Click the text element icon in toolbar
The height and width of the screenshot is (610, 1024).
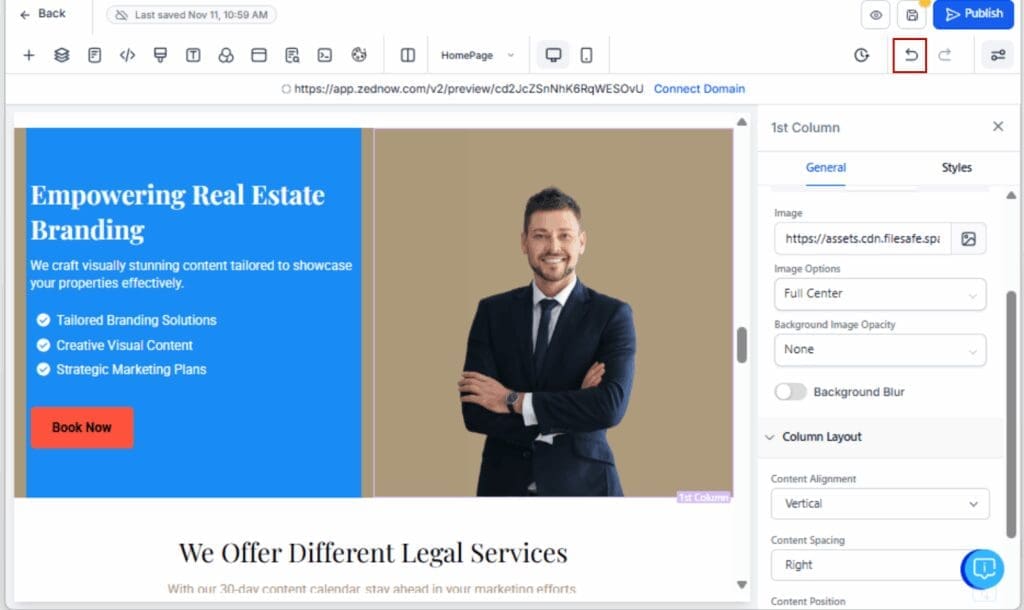[x=192, y=55]
